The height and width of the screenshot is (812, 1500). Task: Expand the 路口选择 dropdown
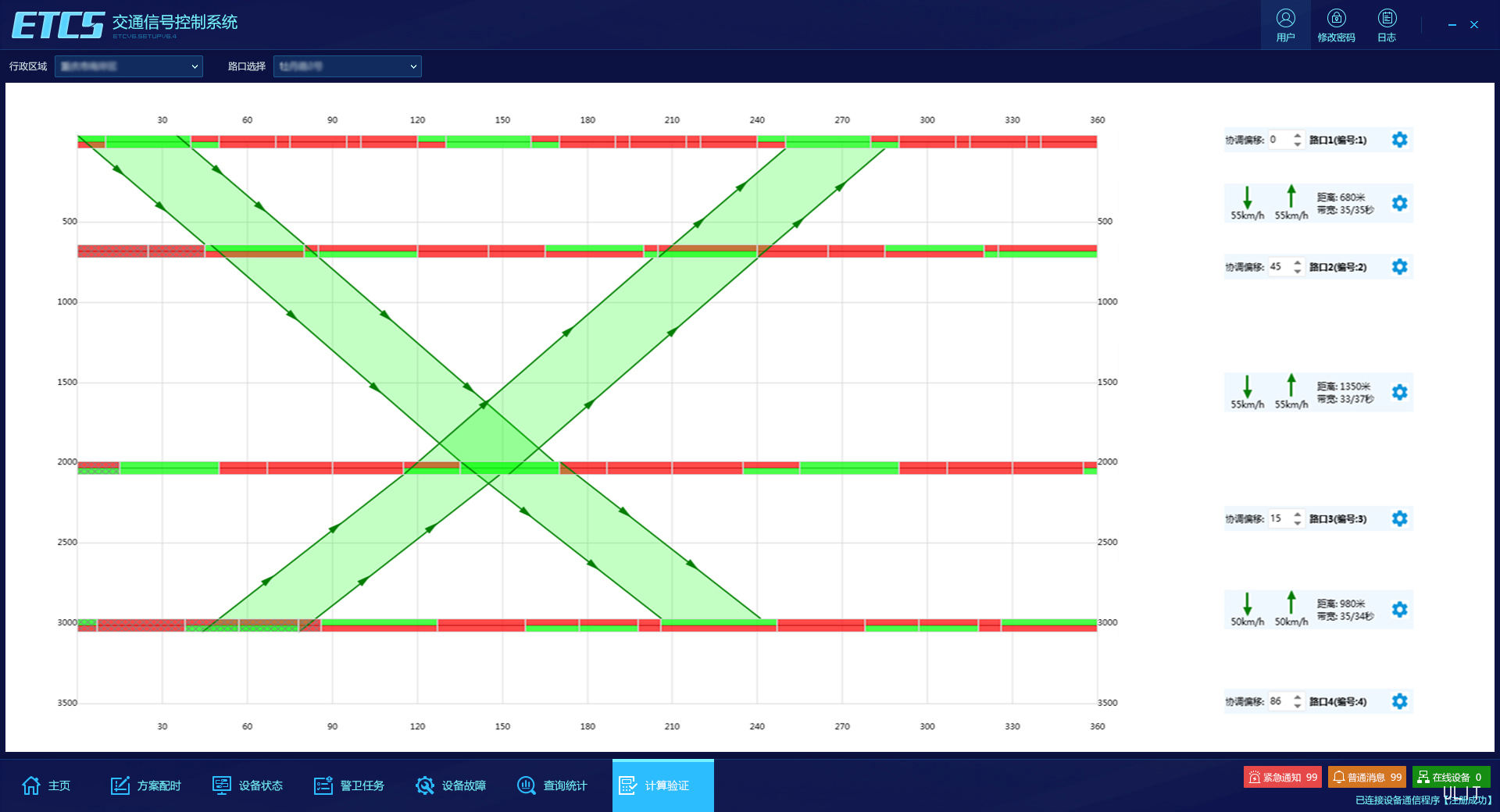coord(348,66)
